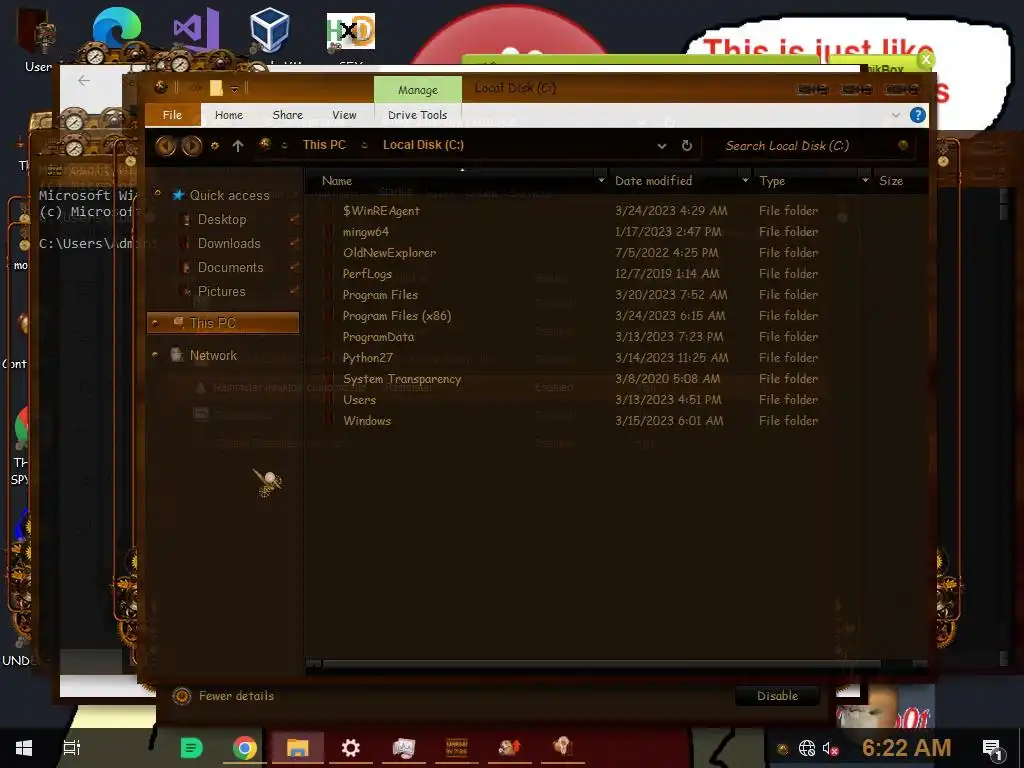Viewport: 1024px width, 768px height.
Task: Select Desktop in Quick access
Action: [222, 219]
